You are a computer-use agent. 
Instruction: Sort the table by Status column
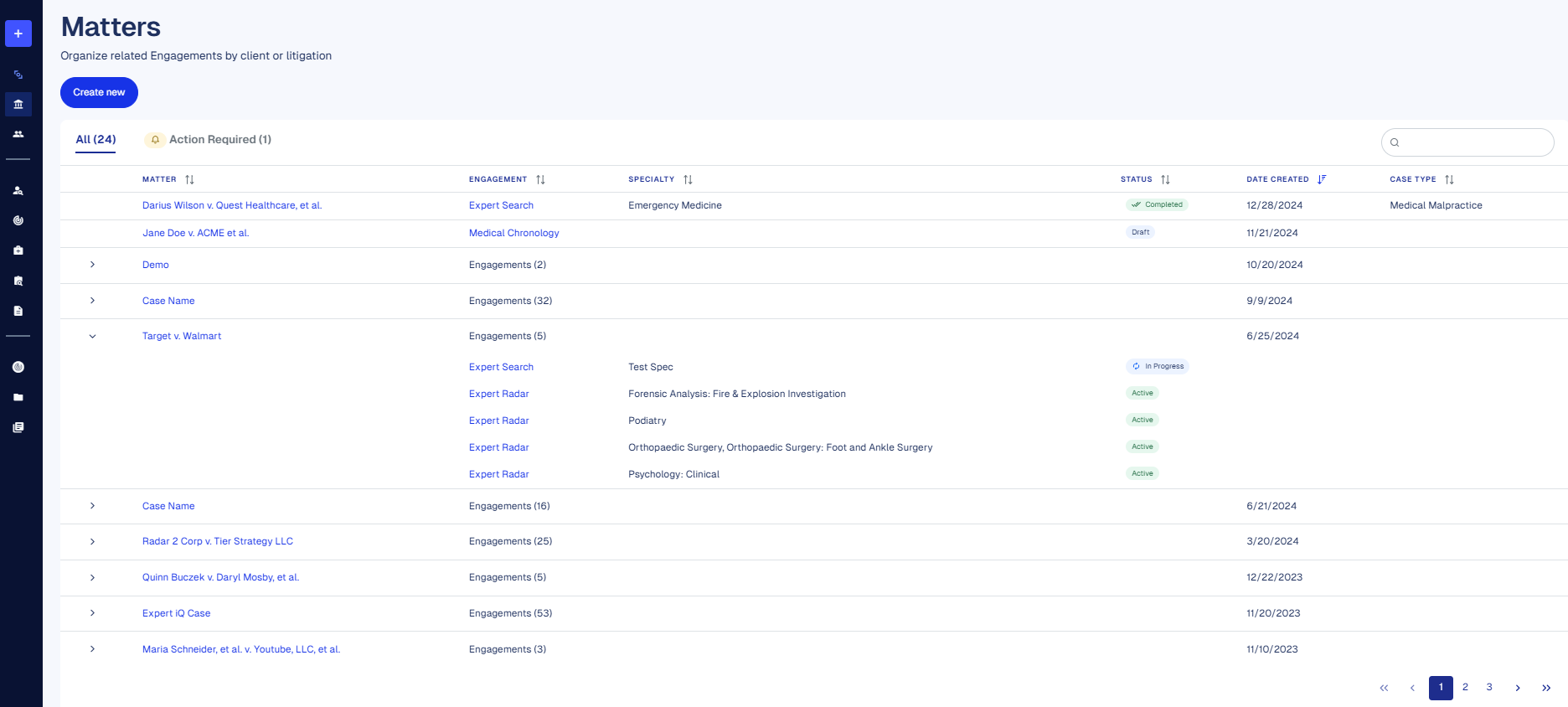point(1165,179)
